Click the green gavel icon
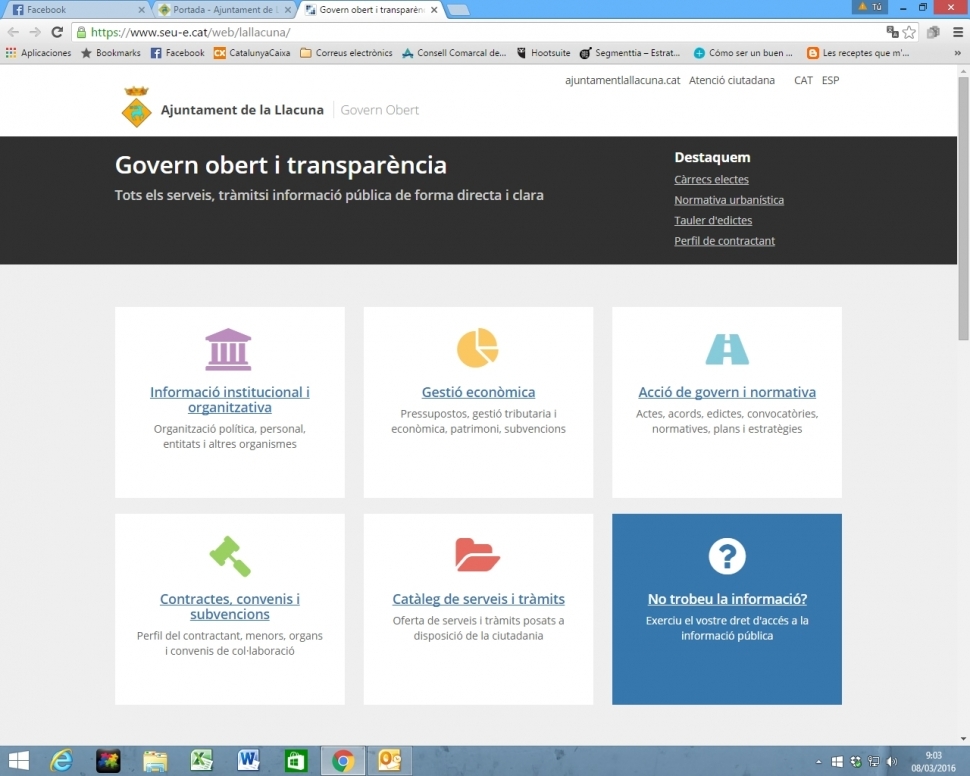 click(229, 556)
